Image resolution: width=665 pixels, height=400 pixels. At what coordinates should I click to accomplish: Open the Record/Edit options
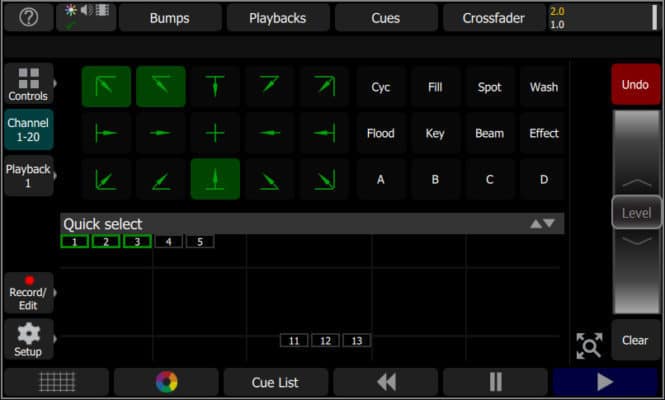28,292
